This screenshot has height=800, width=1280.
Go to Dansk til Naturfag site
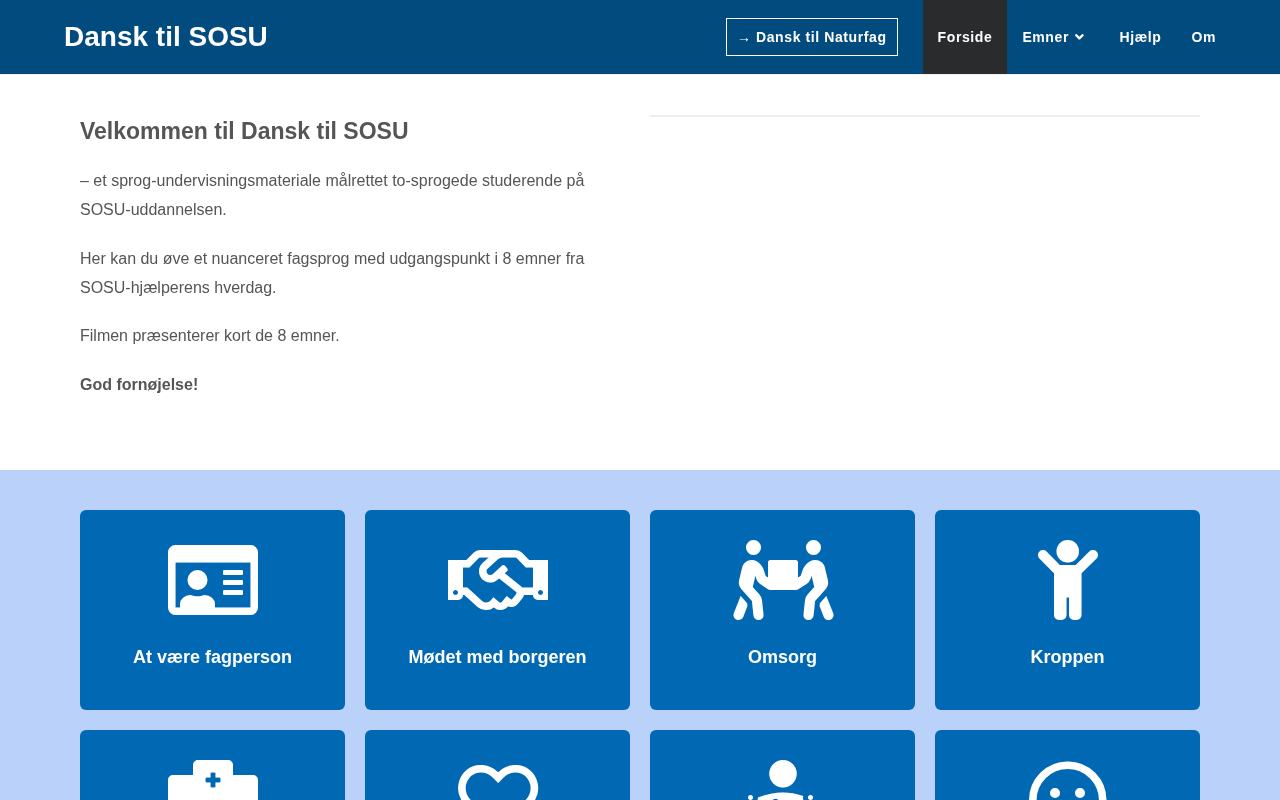coord(812,37)
